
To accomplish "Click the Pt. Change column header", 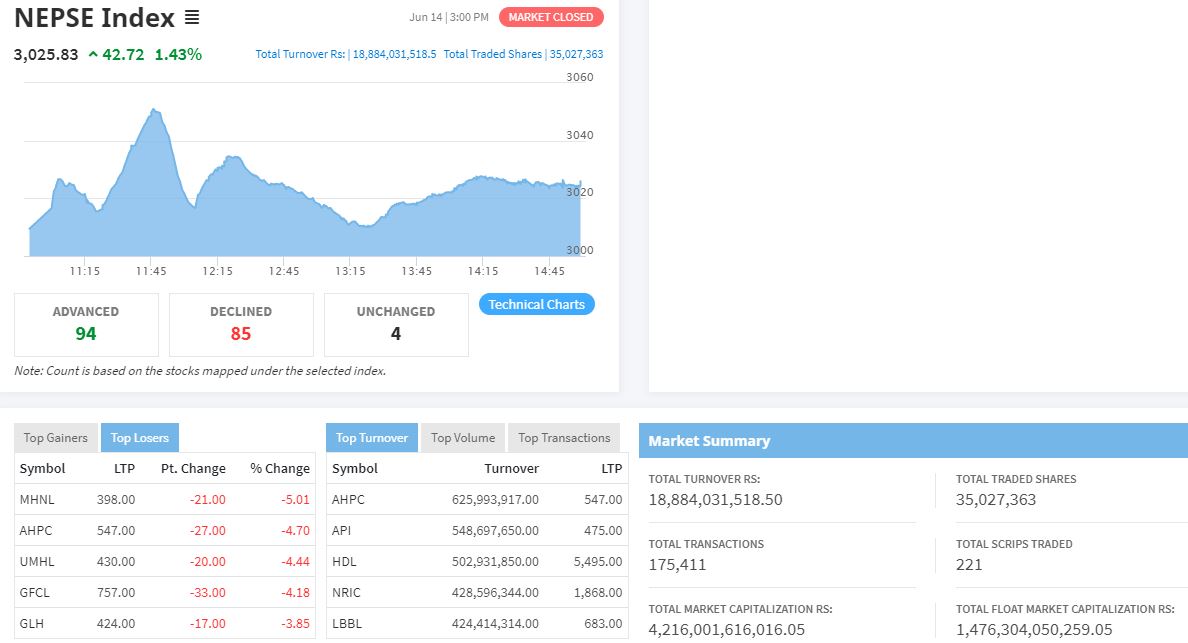I will (193, 469).
